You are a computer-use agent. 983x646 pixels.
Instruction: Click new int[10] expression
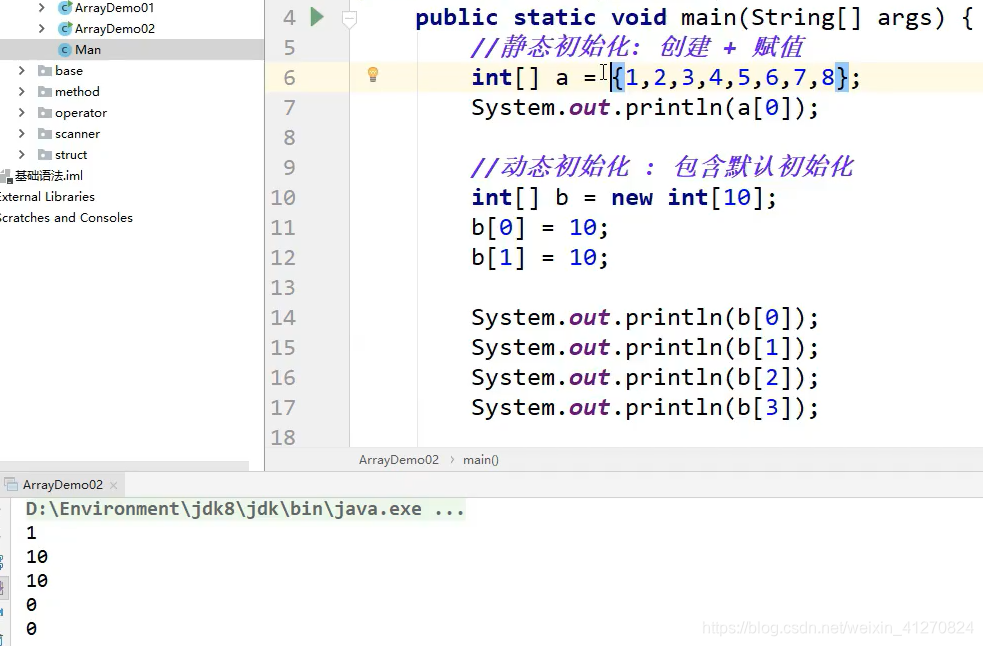coord(686,198)
